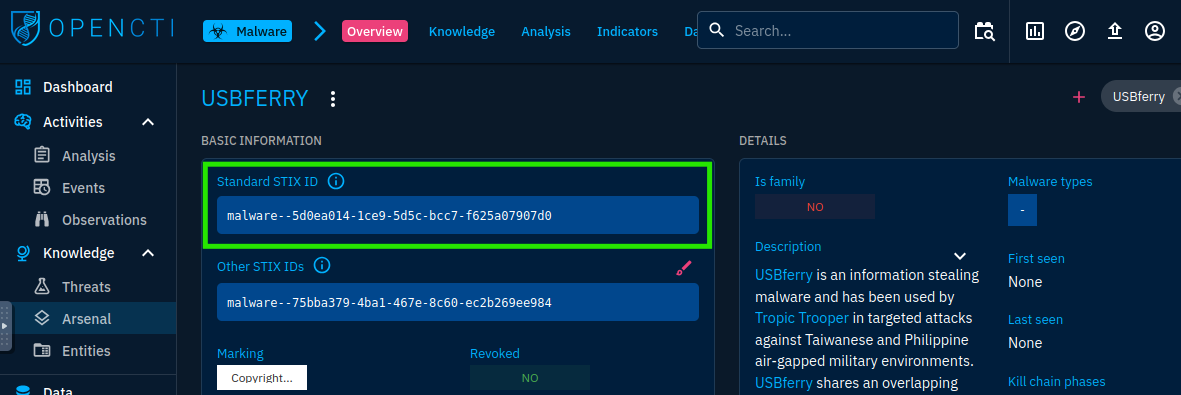
Task: Click the Arsenal layers icon
Action: [42, 318]
